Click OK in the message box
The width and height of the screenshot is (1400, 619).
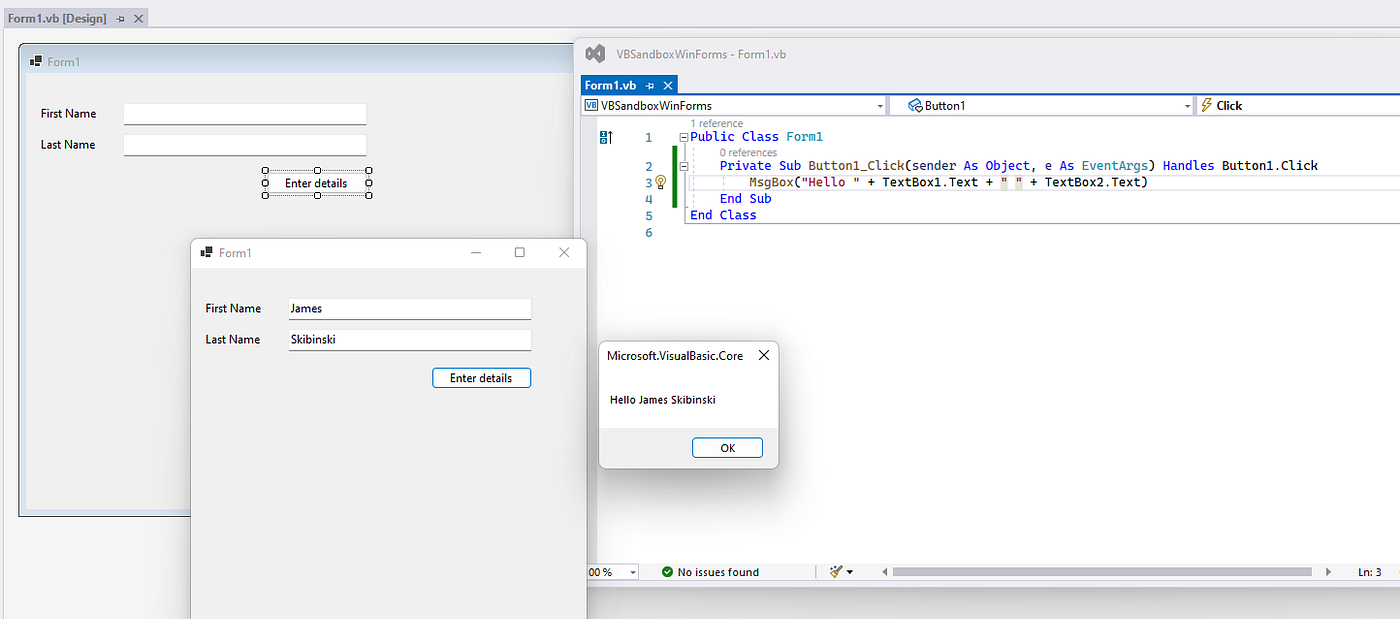click(727, 448)
